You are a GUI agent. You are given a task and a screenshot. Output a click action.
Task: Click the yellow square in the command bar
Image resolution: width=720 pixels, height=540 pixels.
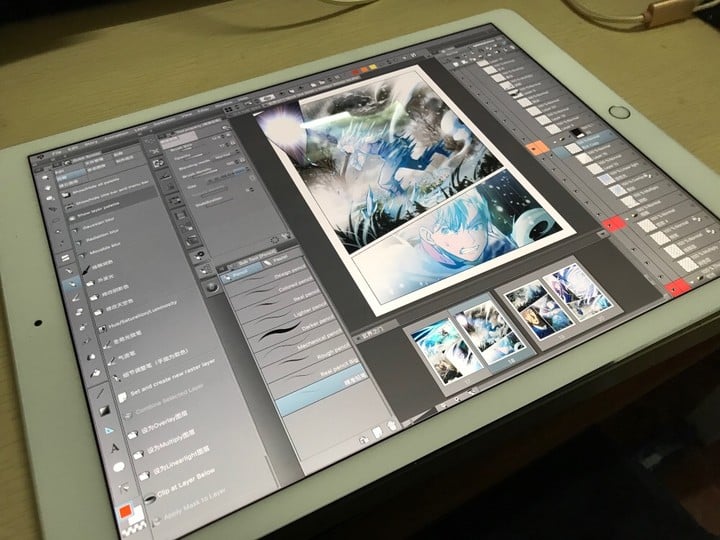373,68
